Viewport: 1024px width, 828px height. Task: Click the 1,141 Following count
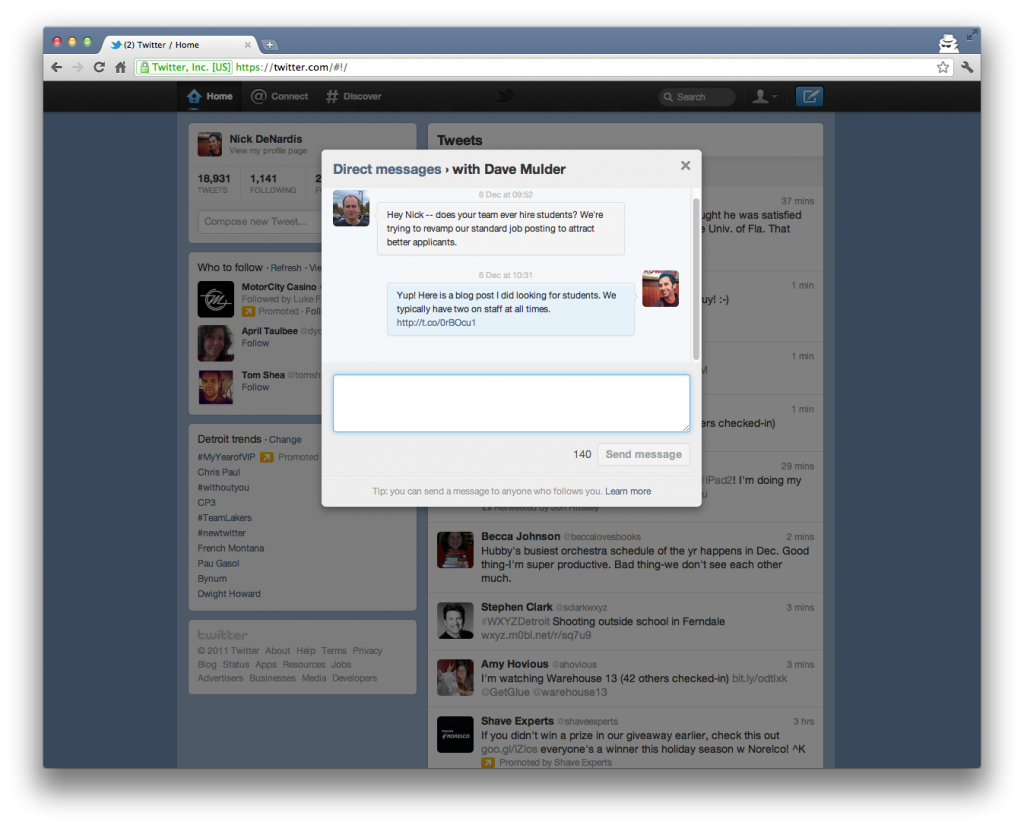[x=272, y=183]
